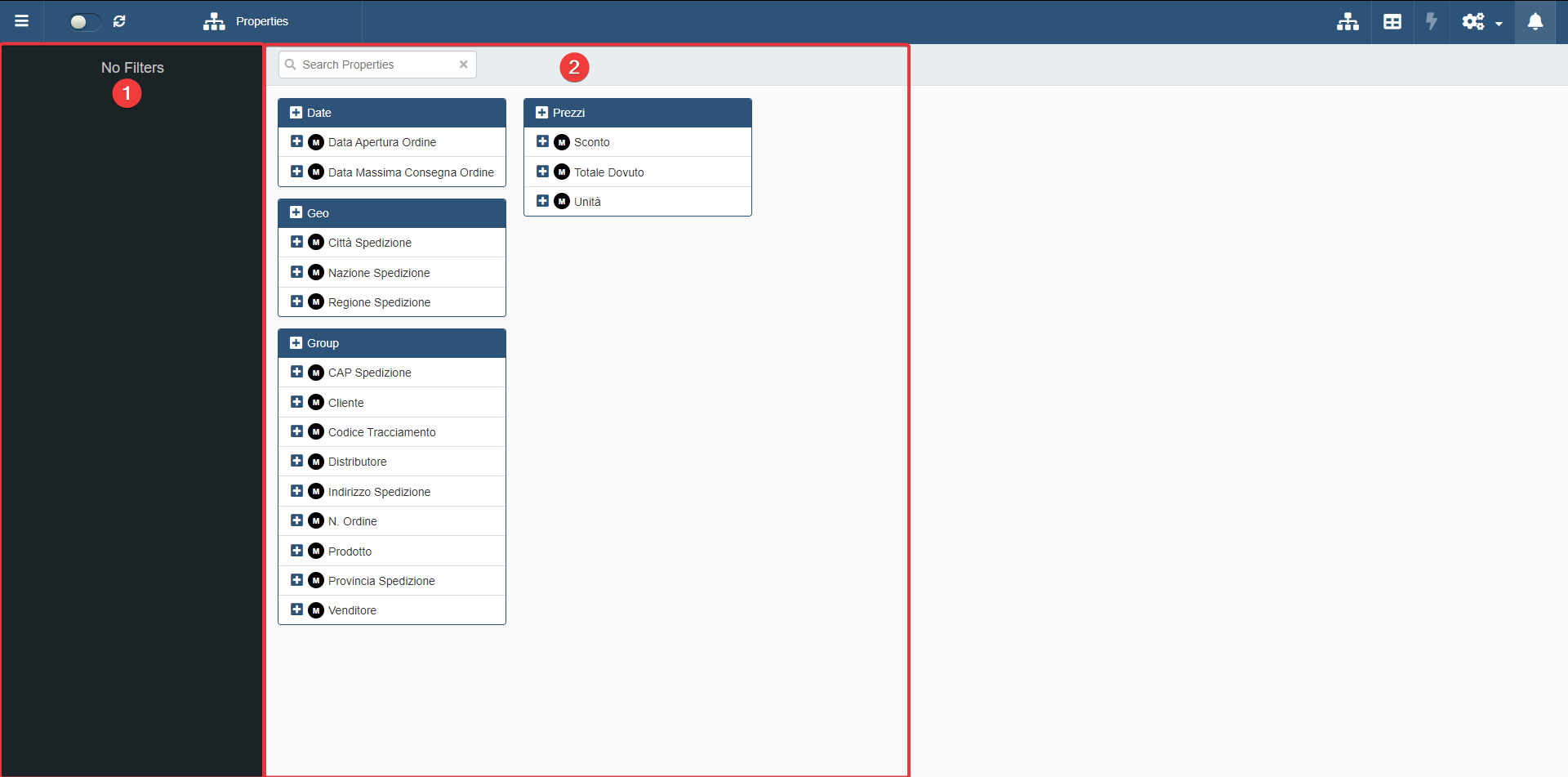Expand the Geo group header
The height and width of the screenshot is (777, 1568).
tap(318, 213)
